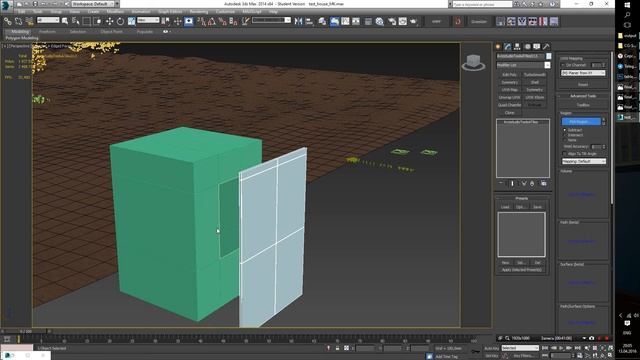The width and height of the screenshot is (640, 360).
Task: Open the Mapping Default dropdown
Action: (584, 161)
